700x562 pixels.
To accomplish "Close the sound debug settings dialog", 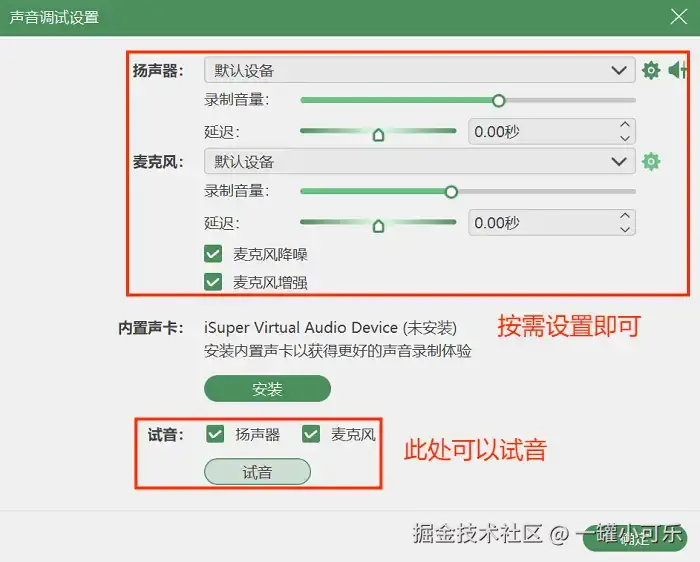I will point(679,17).
